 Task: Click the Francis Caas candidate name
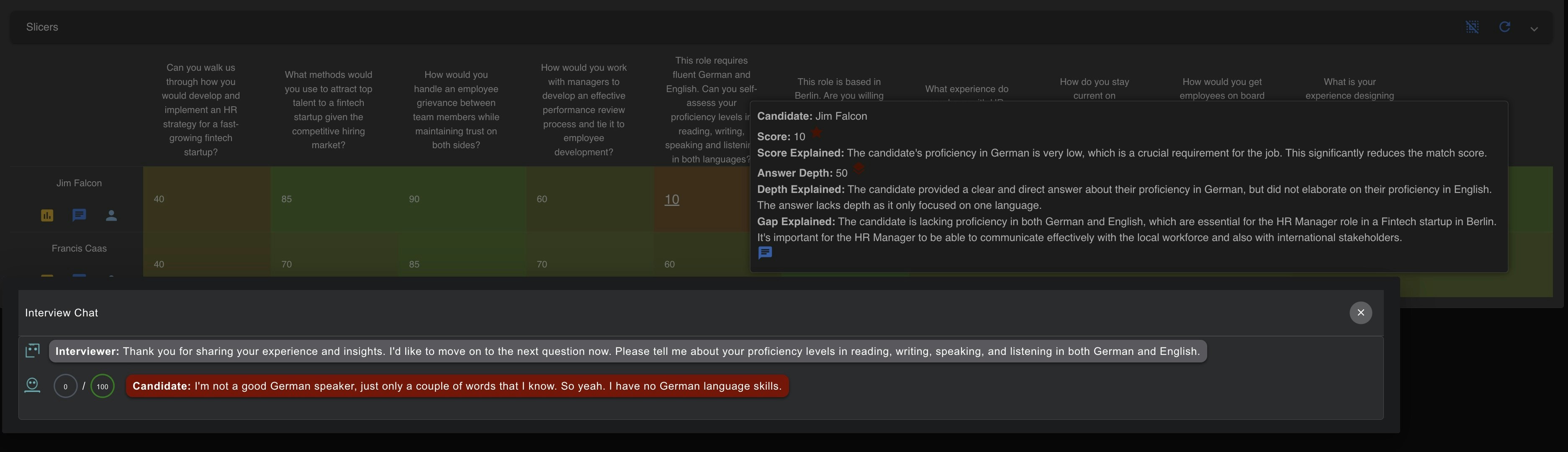click(x=79, y=248)
